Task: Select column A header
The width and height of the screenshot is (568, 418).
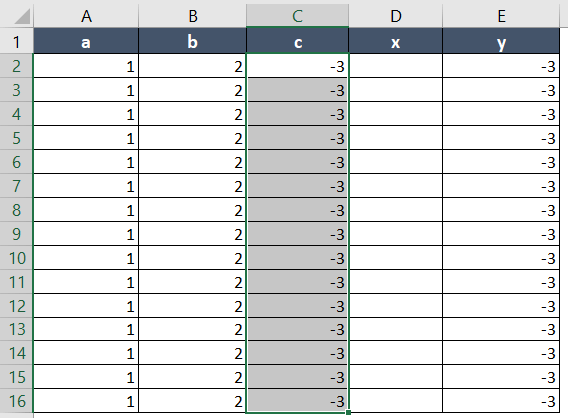Action: click(86, 16)
